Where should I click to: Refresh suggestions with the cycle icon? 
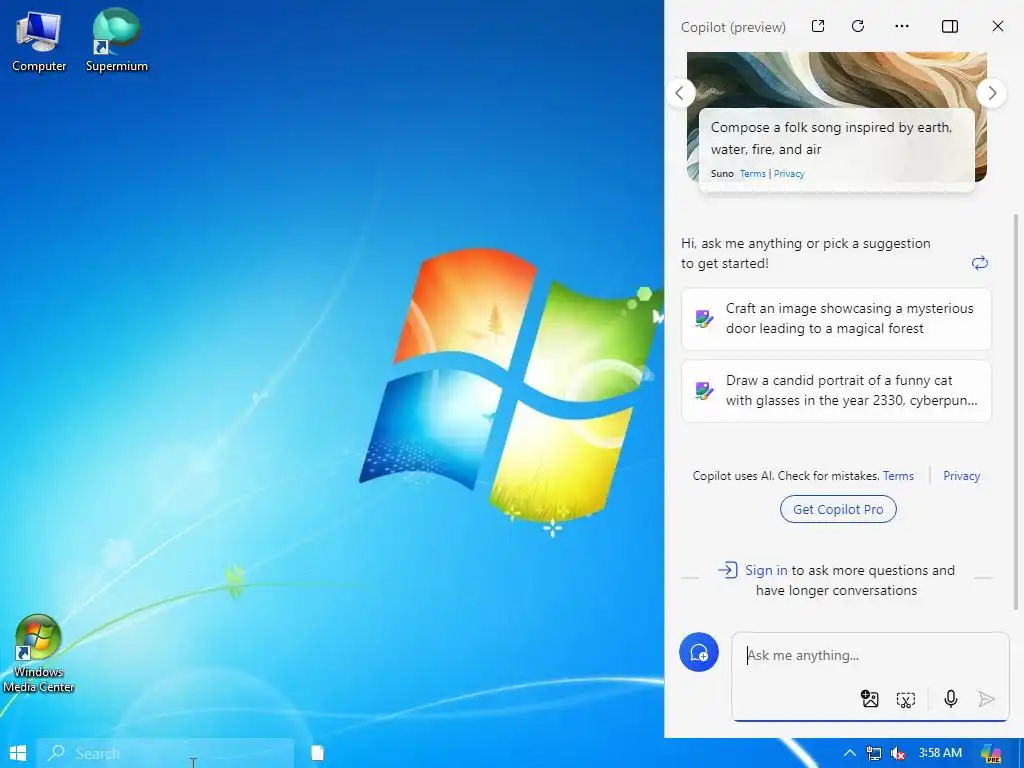coord(980,263)
